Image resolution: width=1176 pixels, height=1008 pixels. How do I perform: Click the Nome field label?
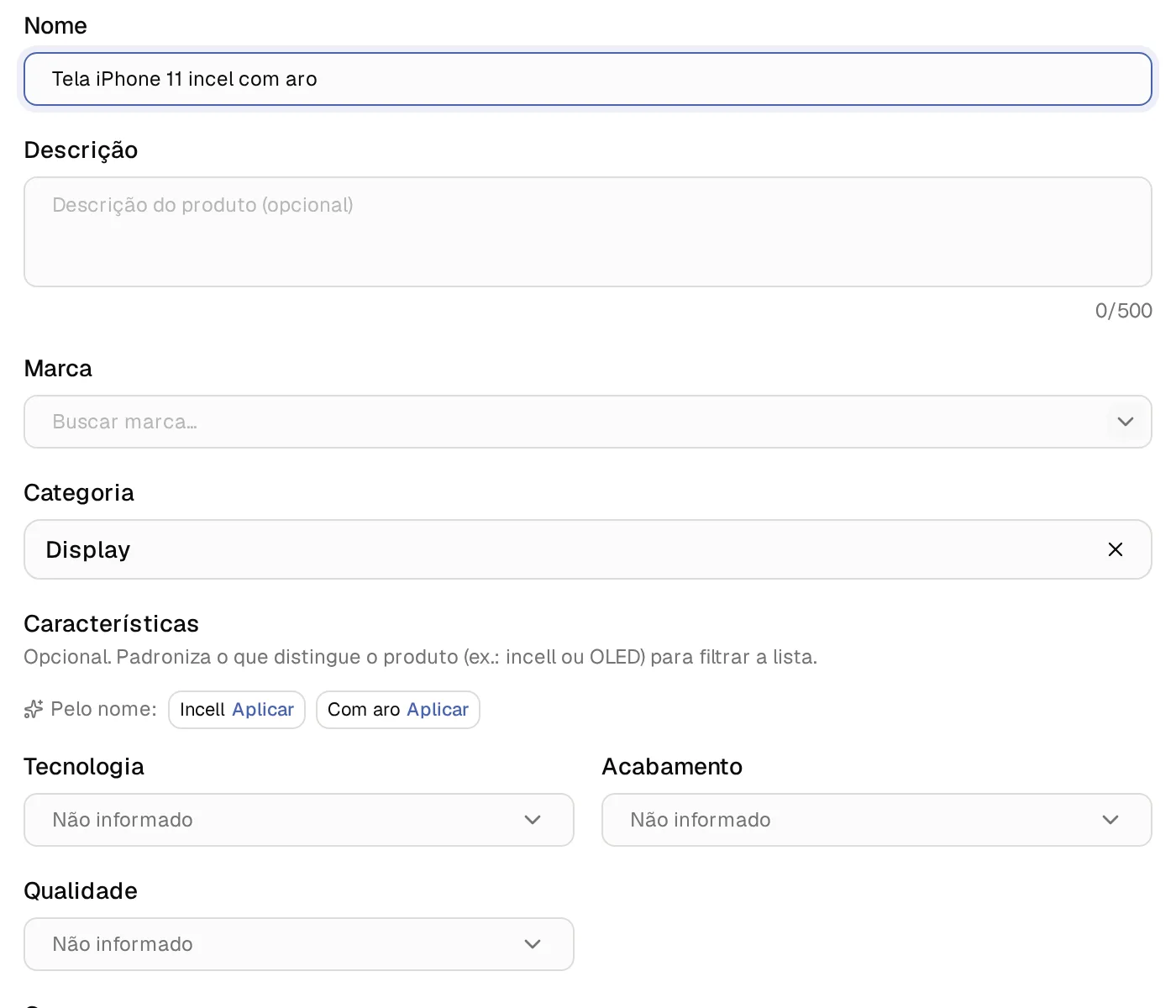(x=55, y=25)
